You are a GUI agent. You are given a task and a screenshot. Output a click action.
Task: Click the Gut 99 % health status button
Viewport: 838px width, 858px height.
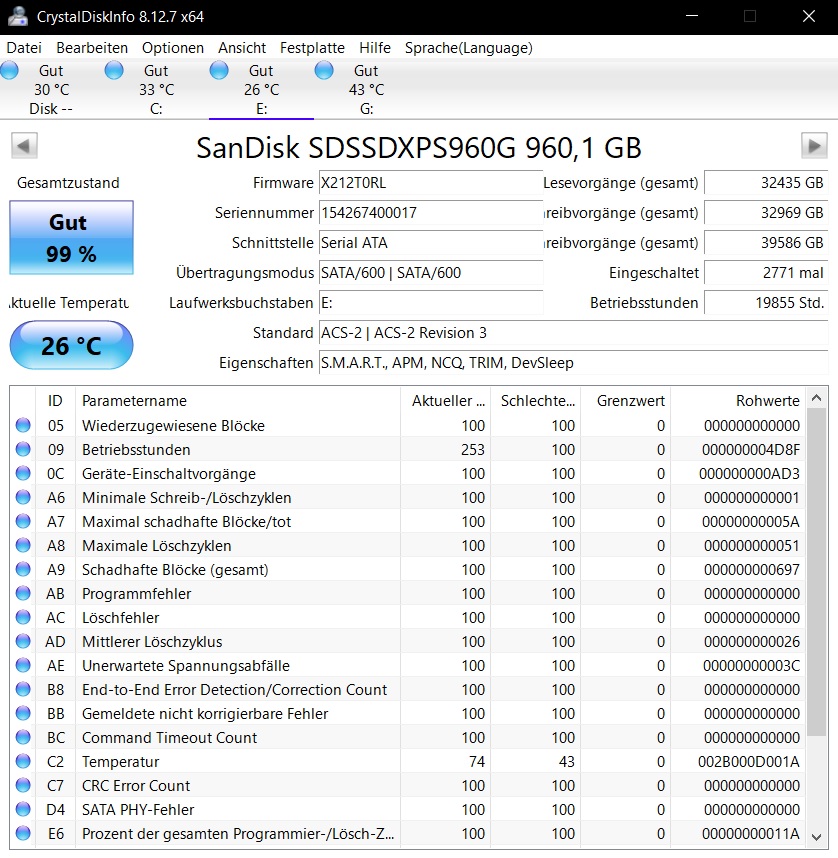click(71, 237)
